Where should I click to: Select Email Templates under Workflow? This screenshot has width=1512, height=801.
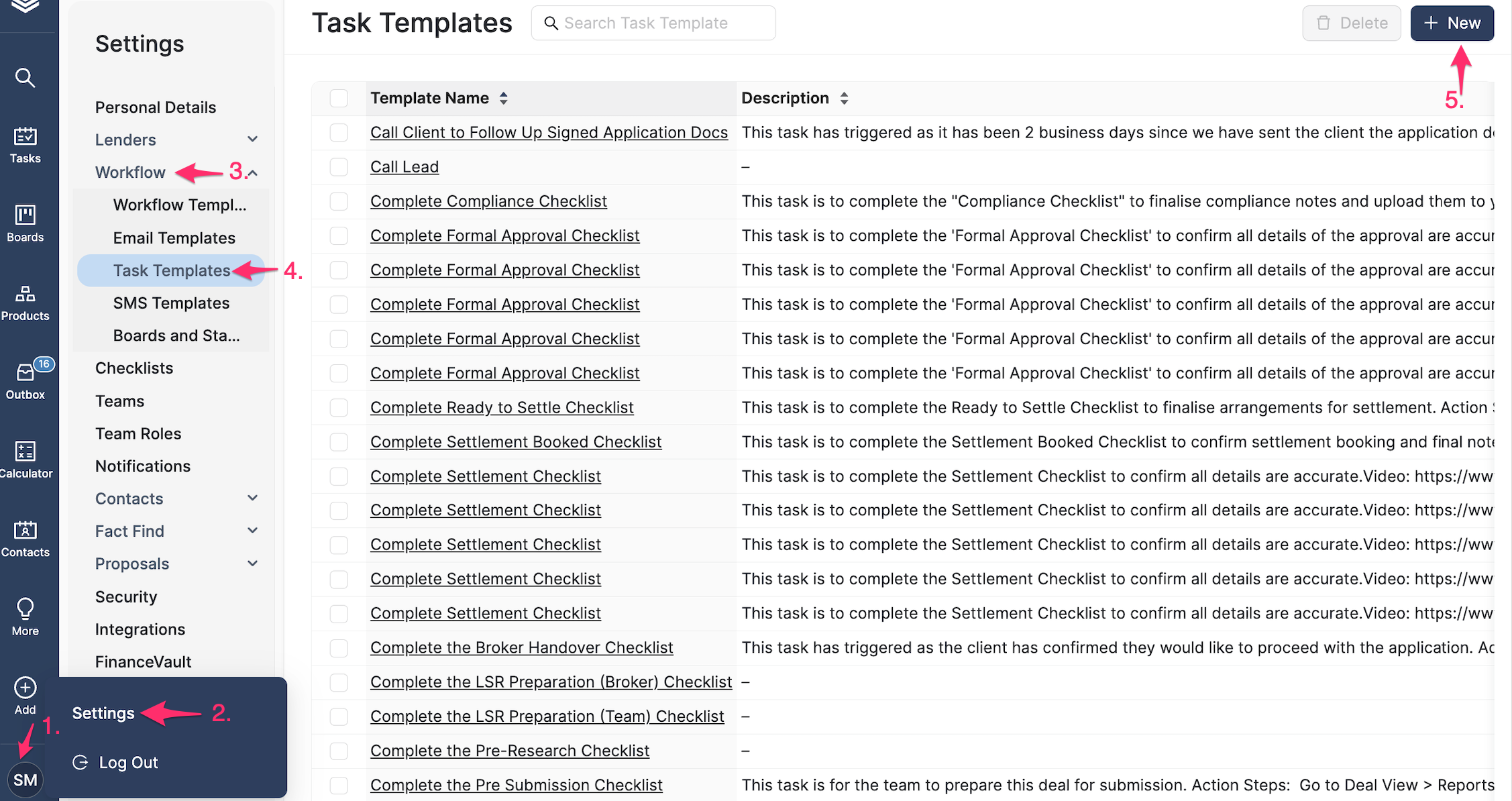(174, 238)
